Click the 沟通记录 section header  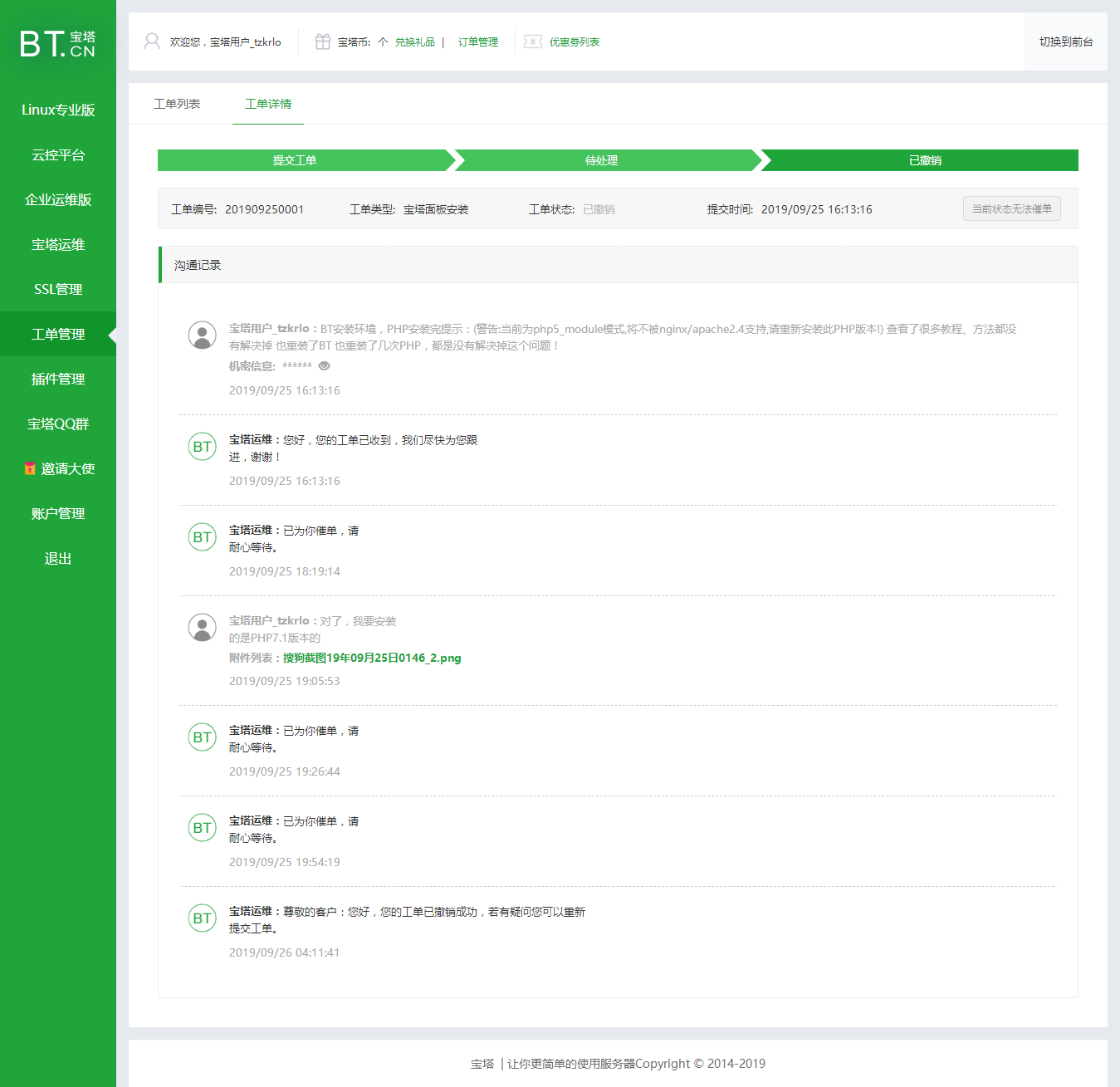point(618,265)
